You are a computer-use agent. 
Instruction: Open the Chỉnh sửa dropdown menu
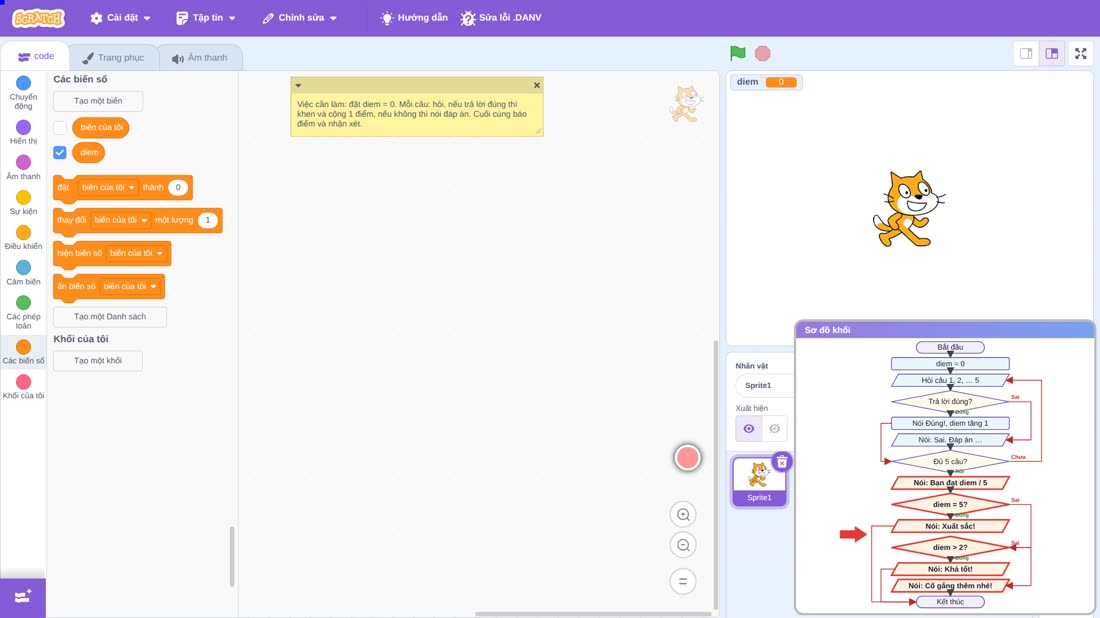300,18
